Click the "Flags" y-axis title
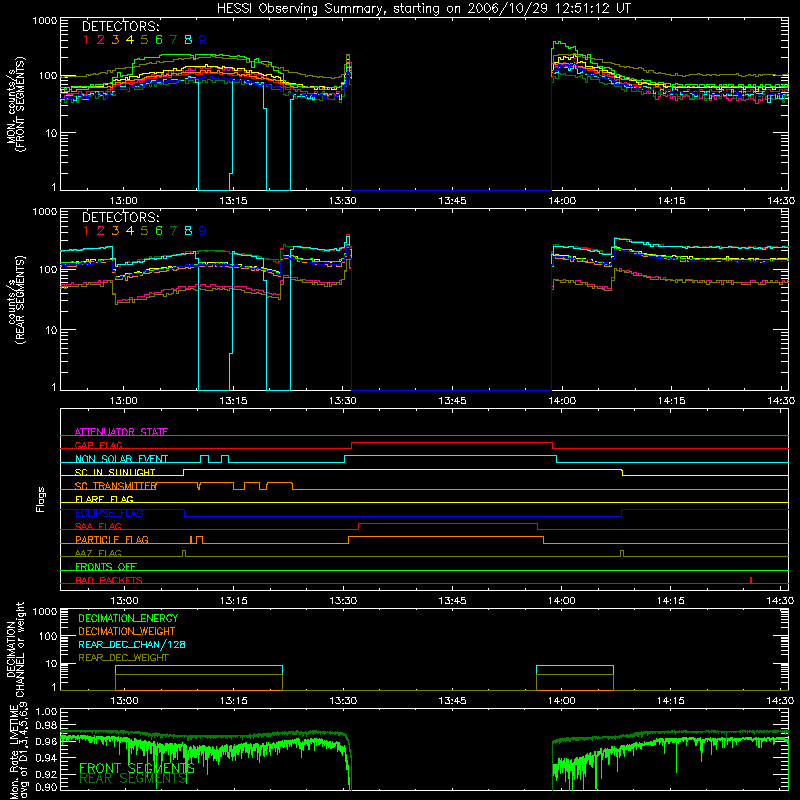Image resolution: width=800 pixels, height=800 pixels. (40, 499)
